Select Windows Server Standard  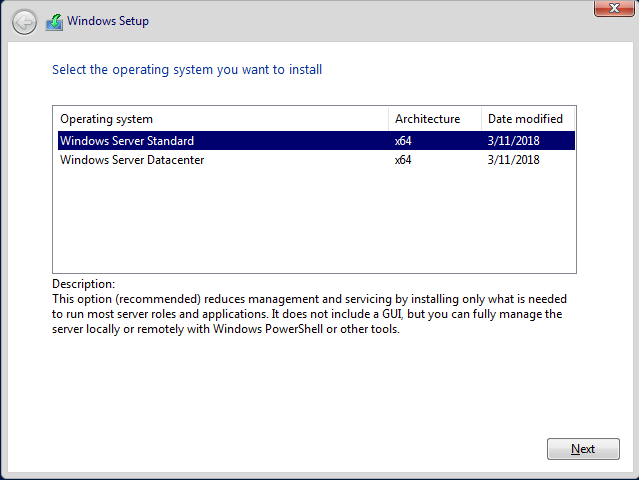[127, 141]
